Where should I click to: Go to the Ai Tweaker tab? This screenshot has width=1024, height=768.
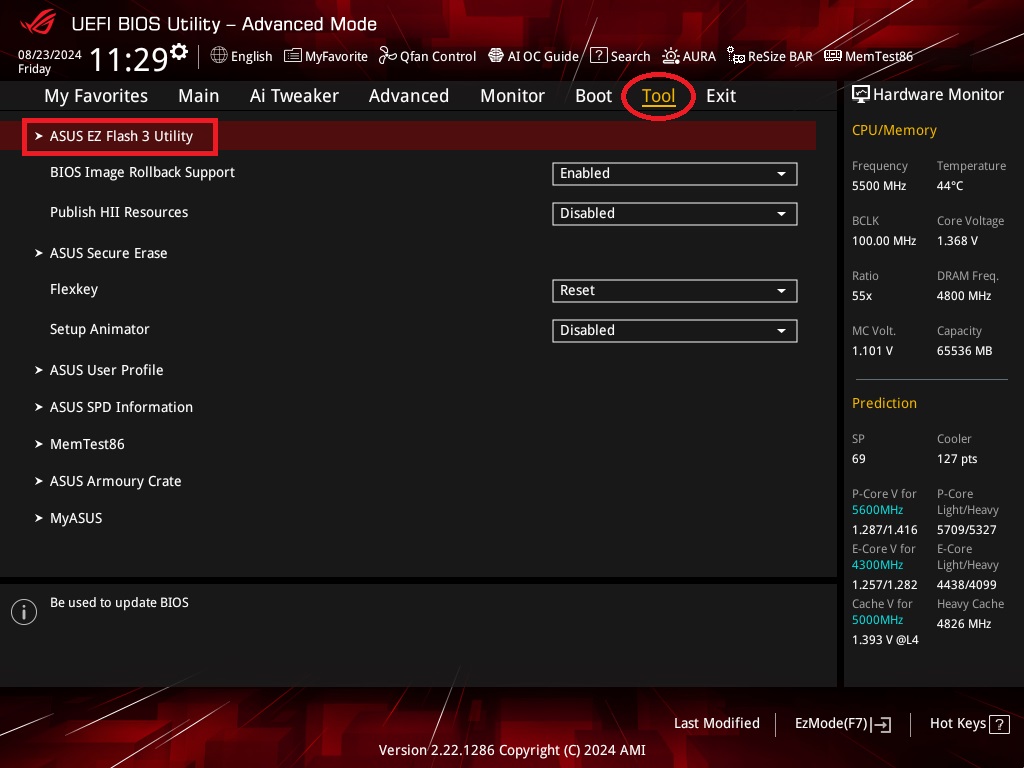click(x=294, y=96)
